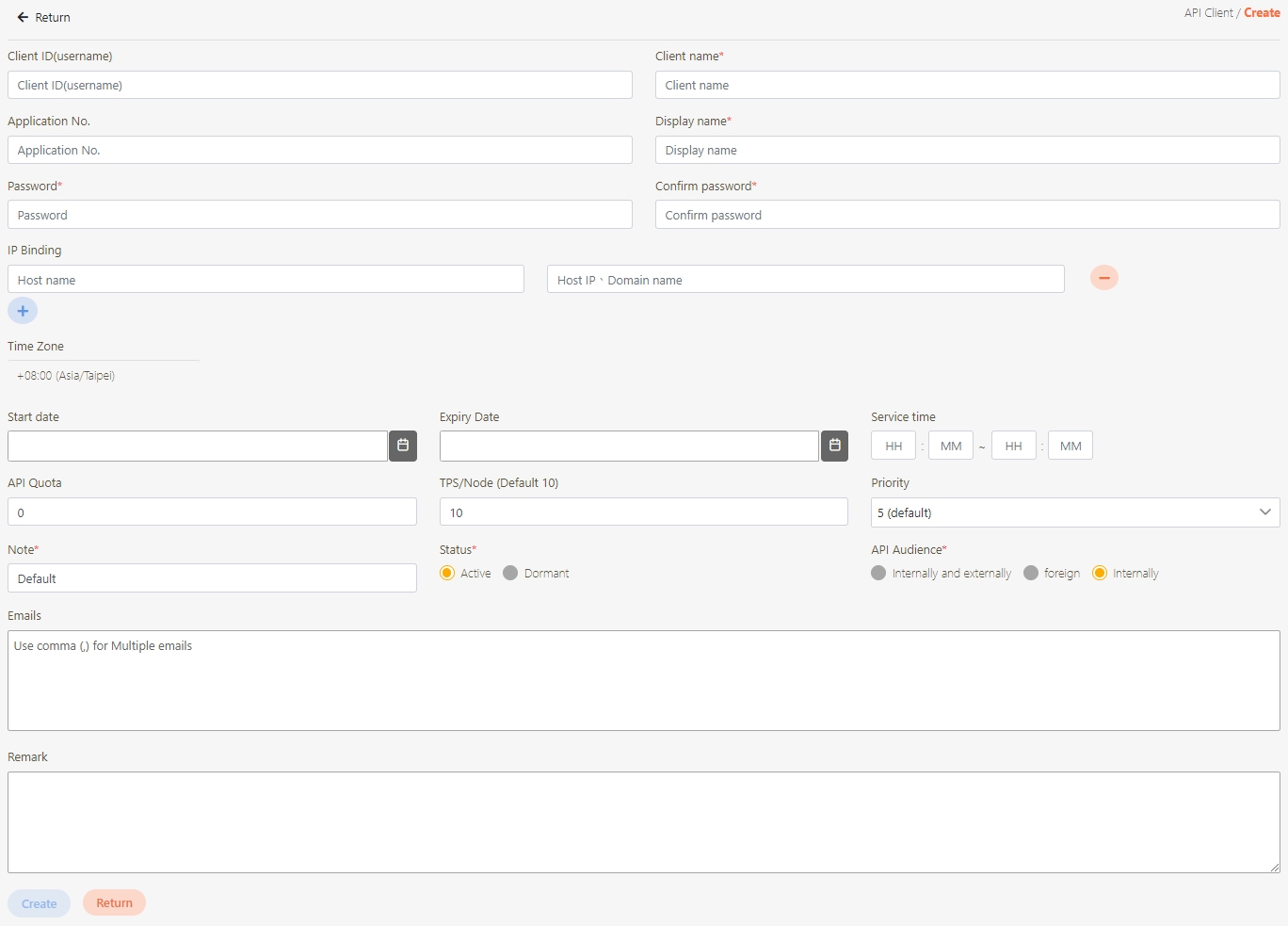Choose the foreign API audience option

coord(1031,574)
